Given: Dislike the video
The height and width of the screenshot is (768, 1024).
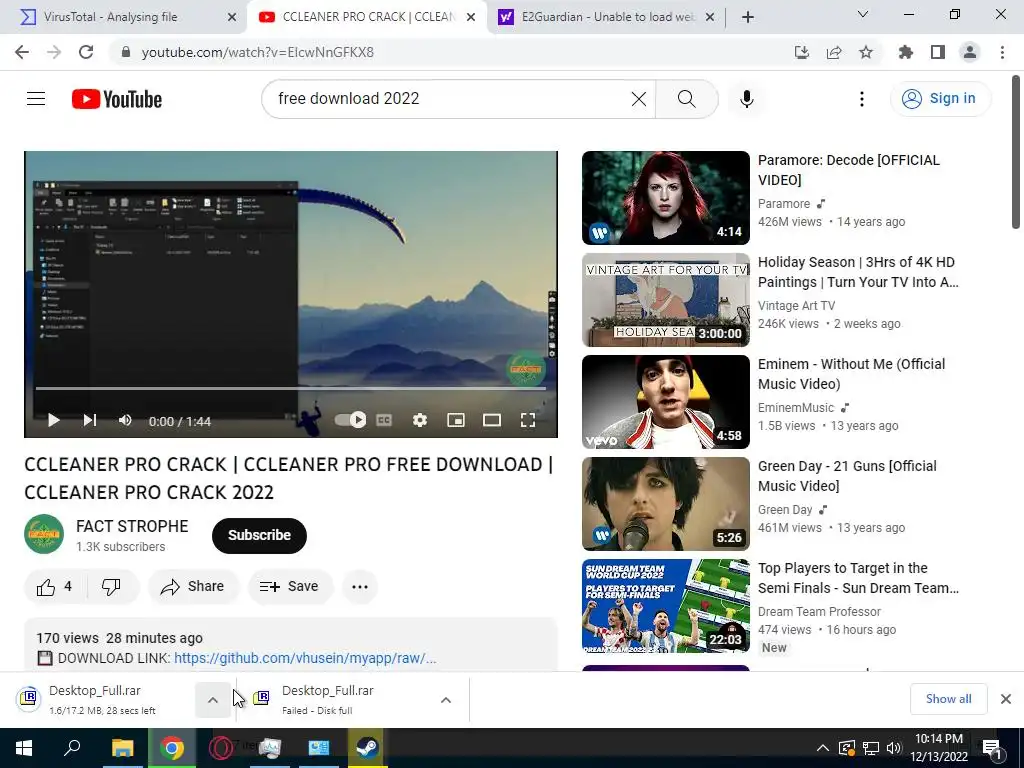Looking at the screenshot, I should click(111, 586).
